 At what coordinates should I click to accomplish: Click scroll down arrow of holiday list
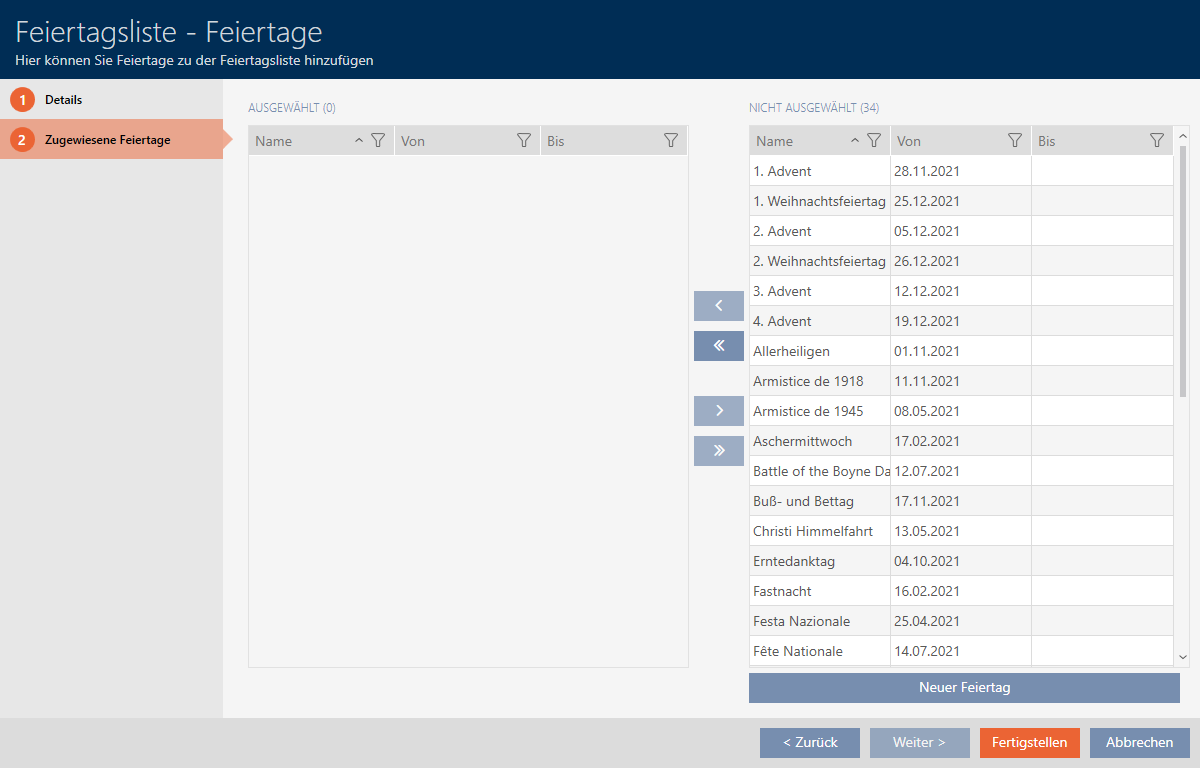1183,657
